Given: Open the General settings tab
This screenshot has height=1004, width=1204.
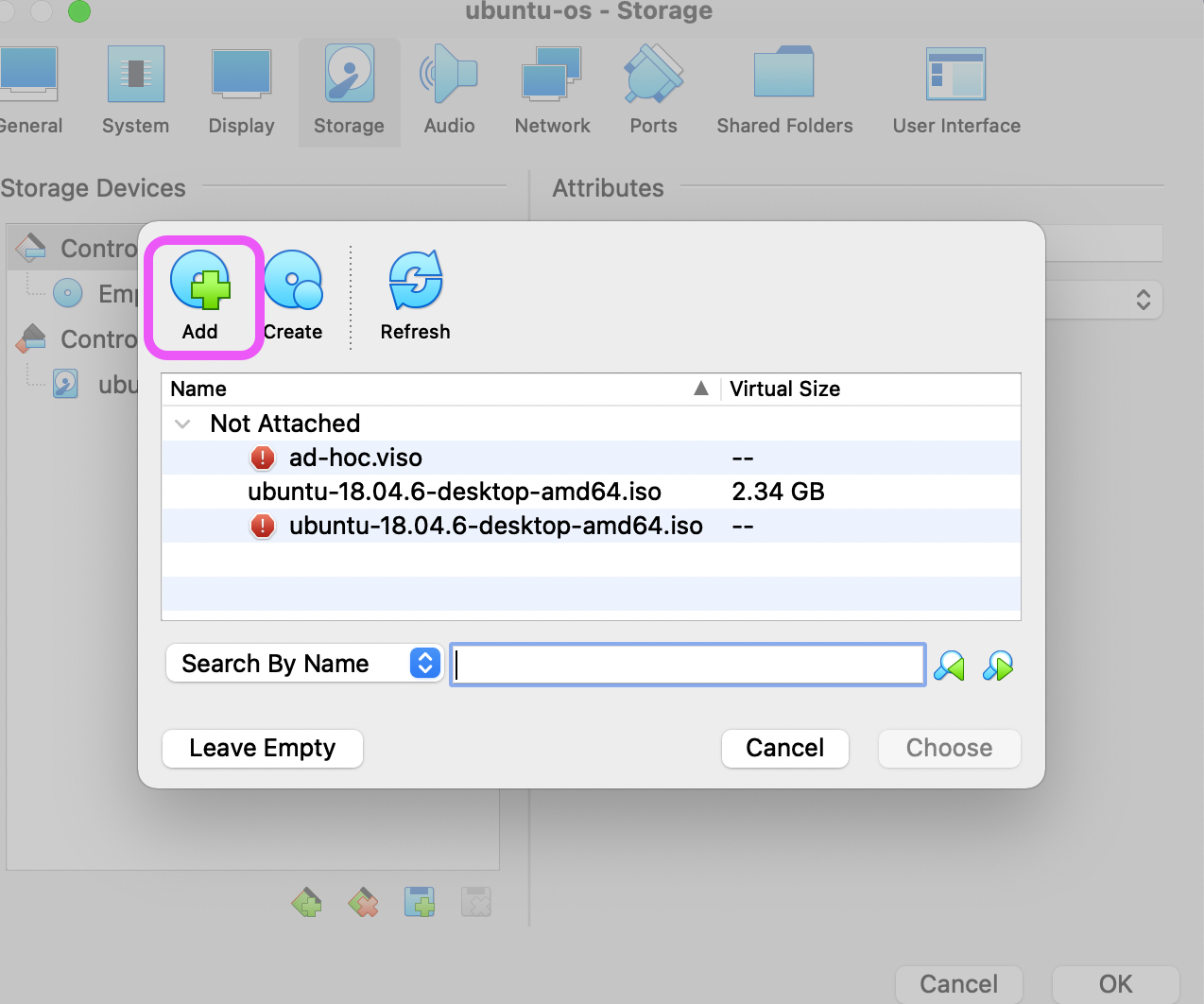Looking at the screenshot, I should click(x=29, y=92).
